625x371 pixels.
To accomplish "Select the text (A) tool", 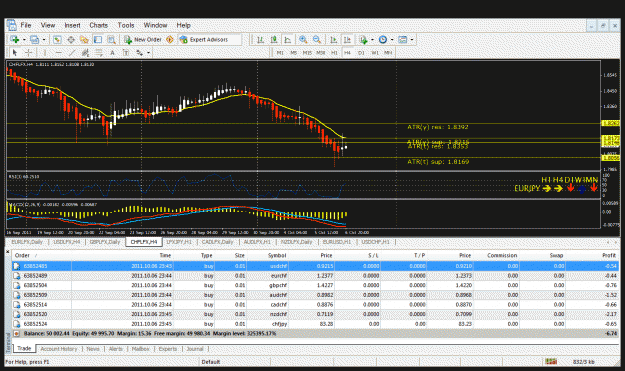I will (112, 53).
